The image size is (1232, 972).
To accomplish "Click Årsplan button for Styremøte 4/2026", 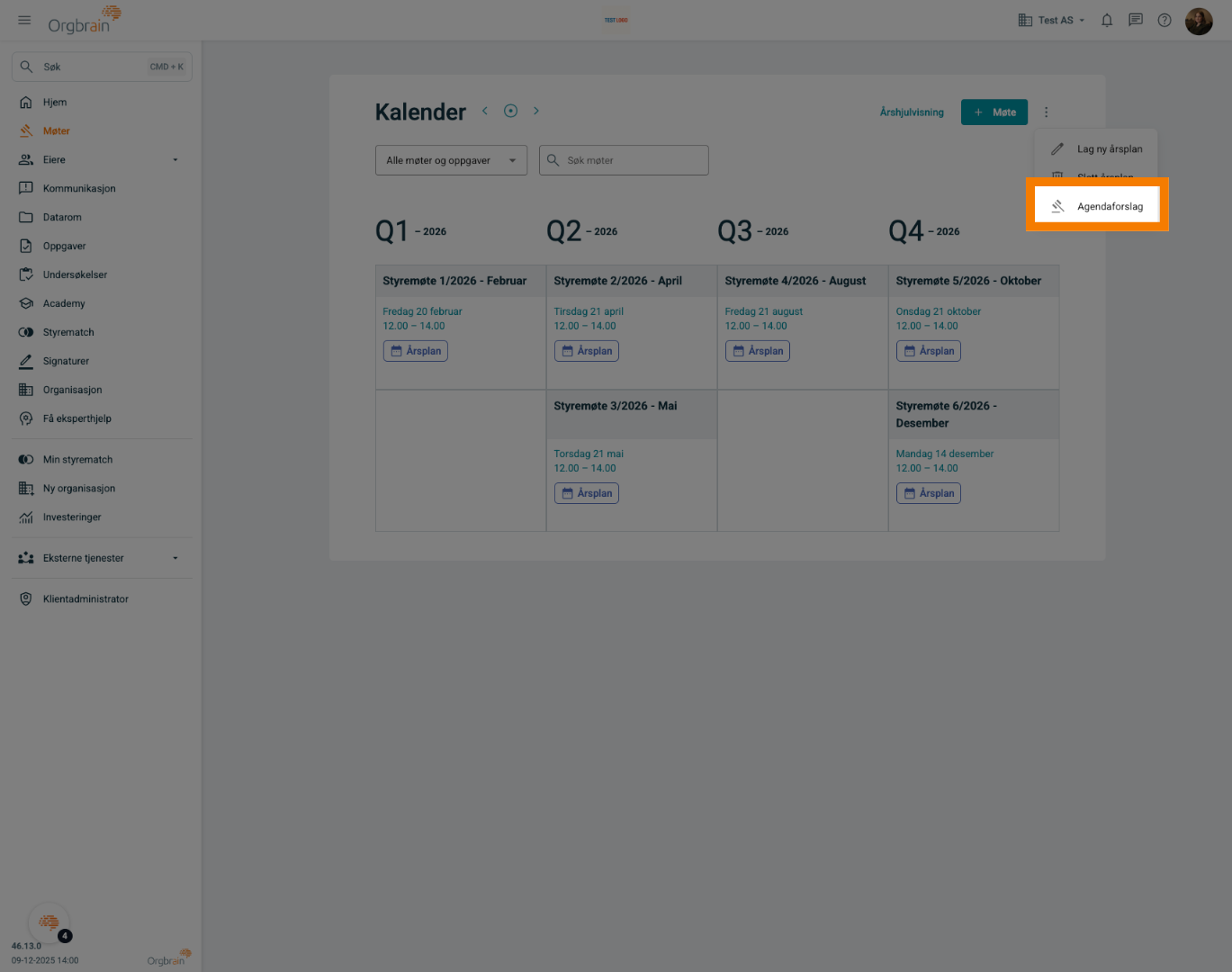I will [758, 351].
